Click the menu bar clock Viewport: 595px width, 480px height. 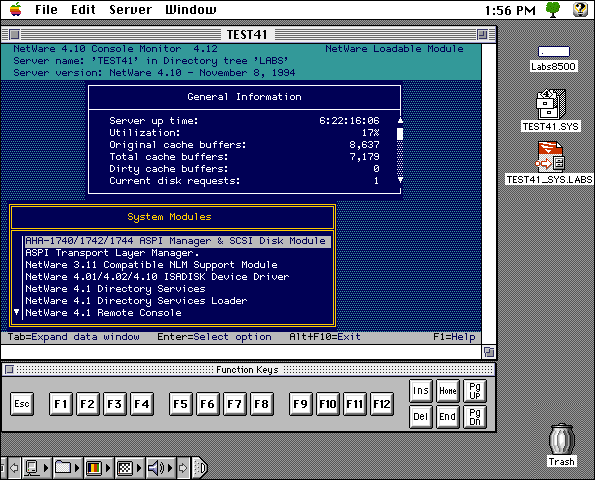tap(510, 10)
